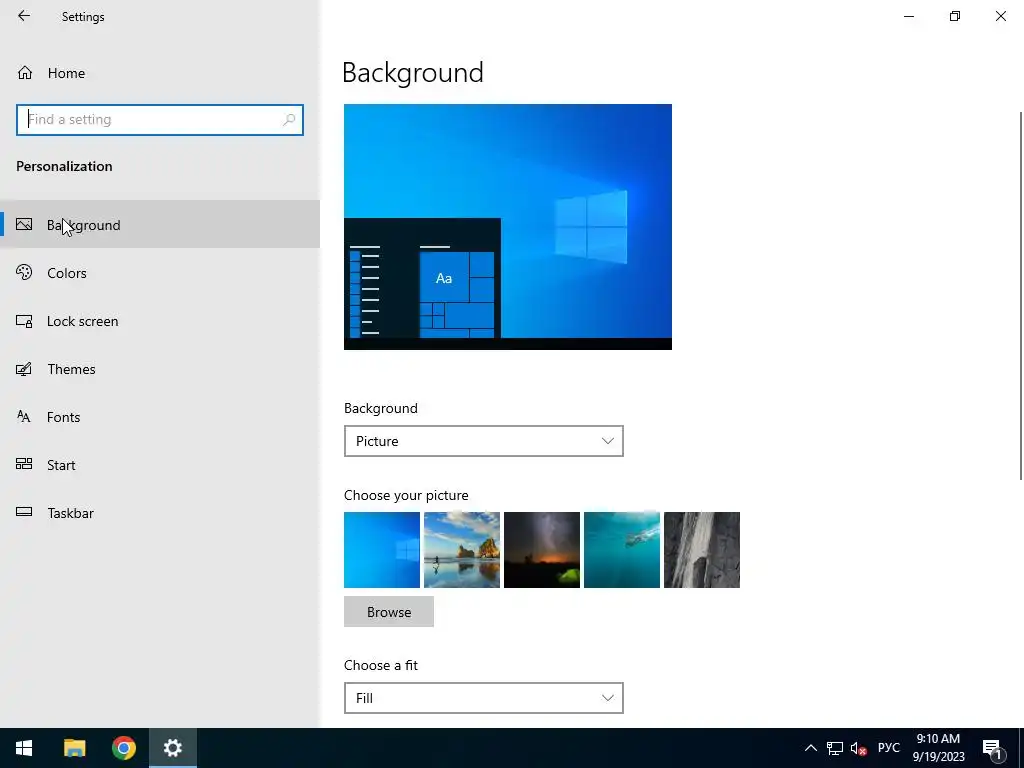The image size is (1024, 768).
Task: Open the Colors settings
Action: [160, 273]
